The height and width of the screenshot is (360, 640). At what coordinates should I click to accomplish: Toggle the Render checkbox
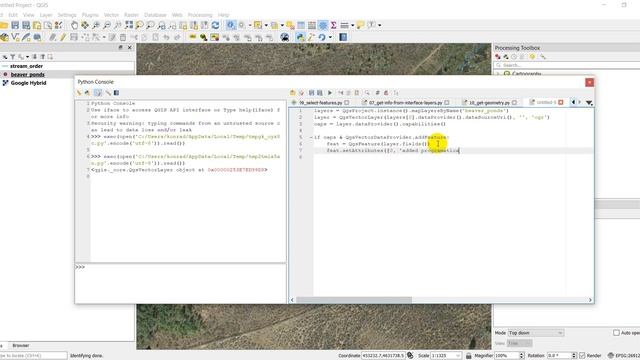tap(582, 356)
